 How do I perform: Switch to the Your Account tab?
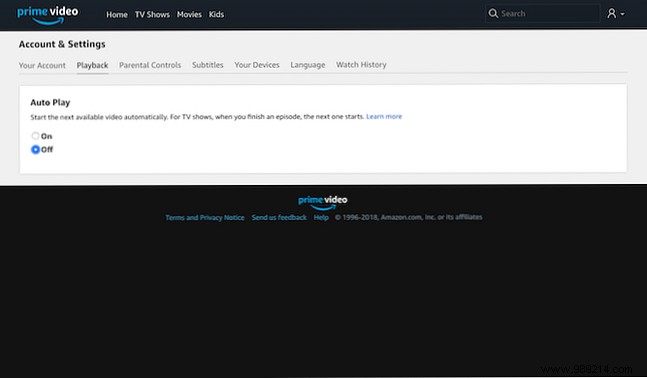click(x=42, y=65)
